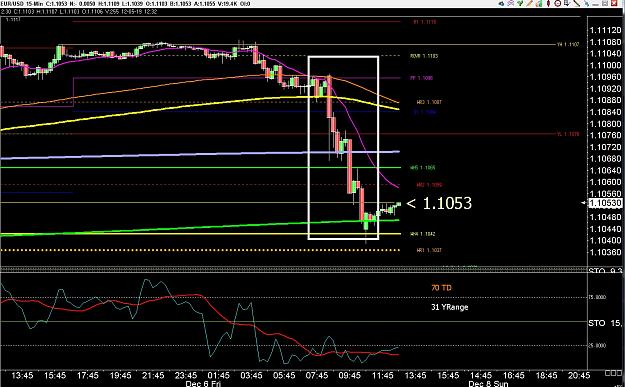
Task: Click the dark red diamond icon
Action: click(x=548, y=4)
